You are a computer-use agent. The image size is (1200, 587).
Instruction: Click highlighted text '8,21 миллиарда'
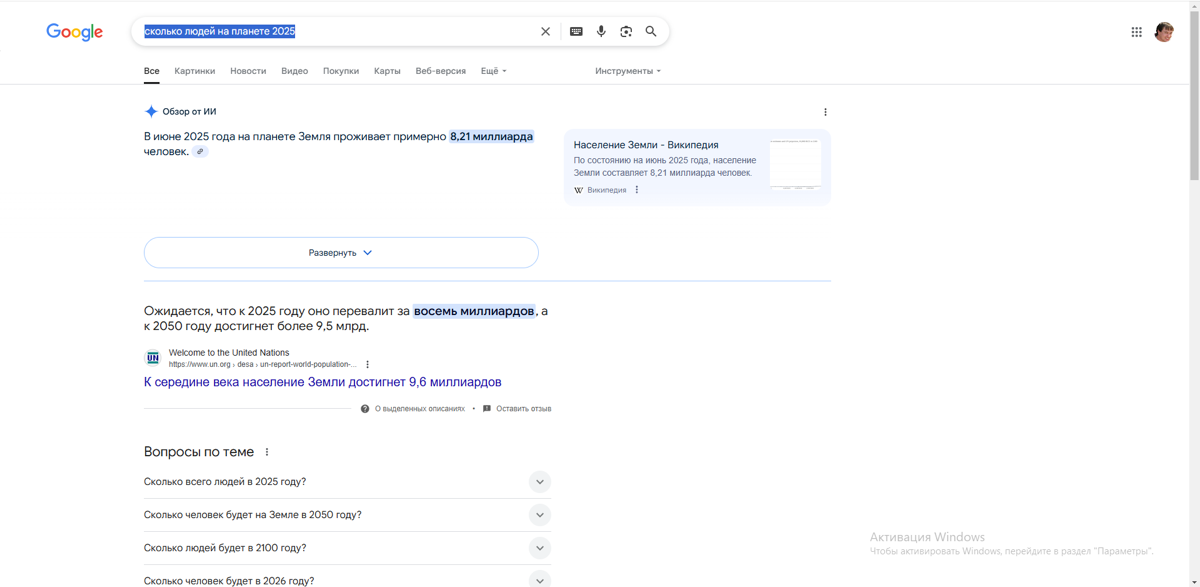[491, 136]
